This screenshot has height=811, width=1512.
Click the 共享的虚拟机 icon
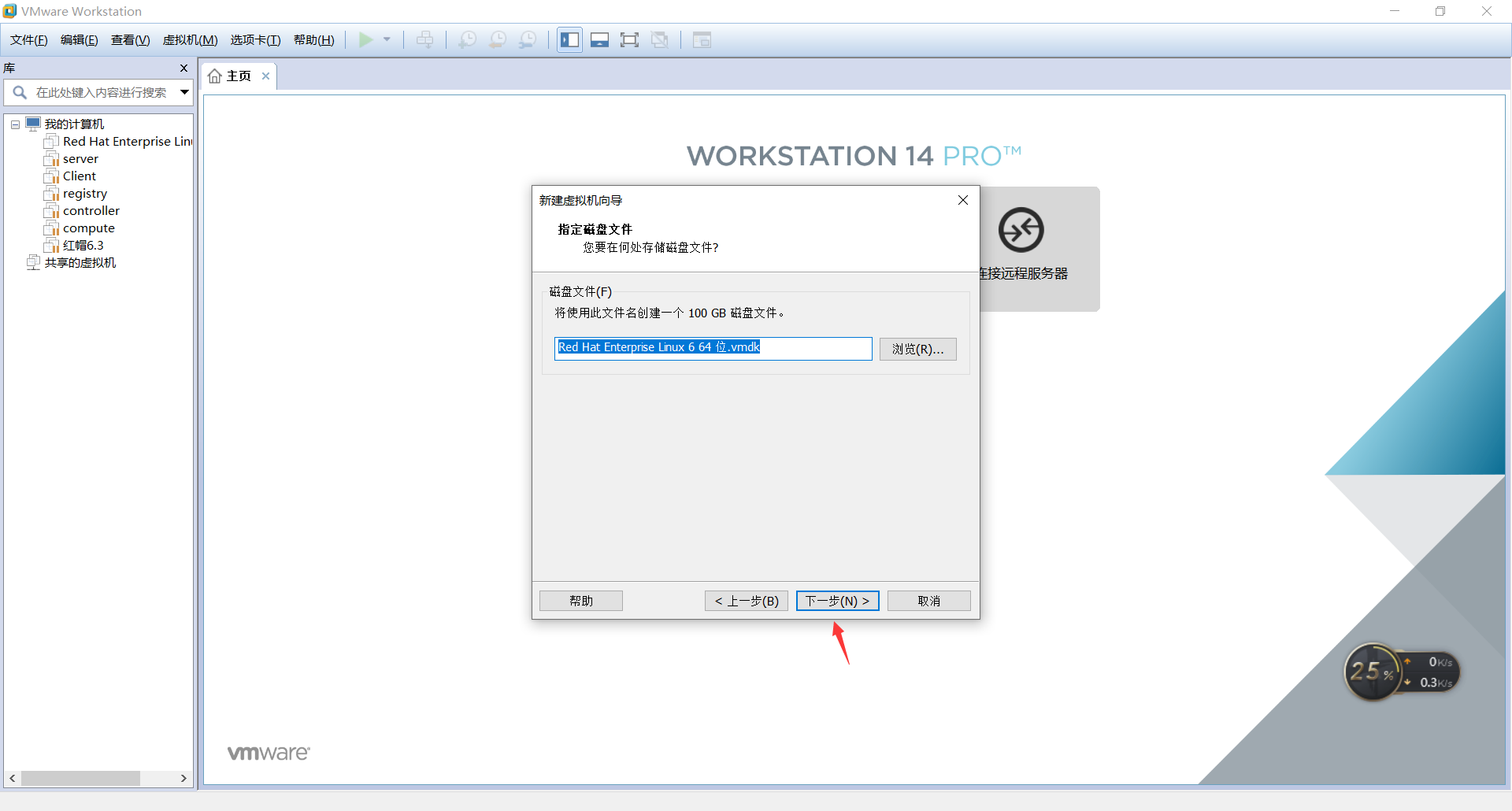(x=33, y=263)
